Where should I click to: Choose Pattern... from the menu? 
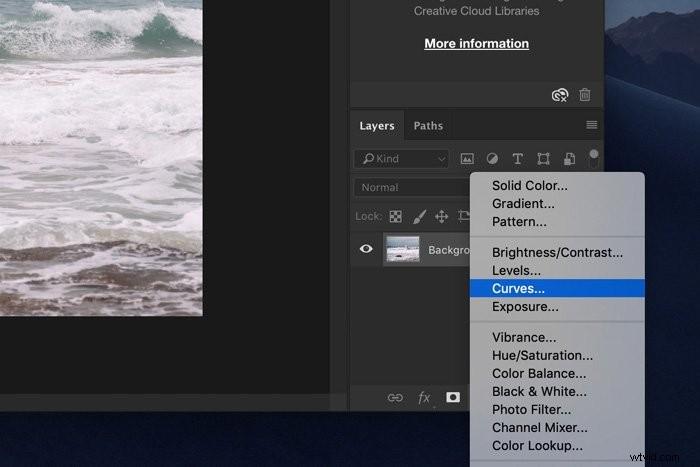click(557, 221)
